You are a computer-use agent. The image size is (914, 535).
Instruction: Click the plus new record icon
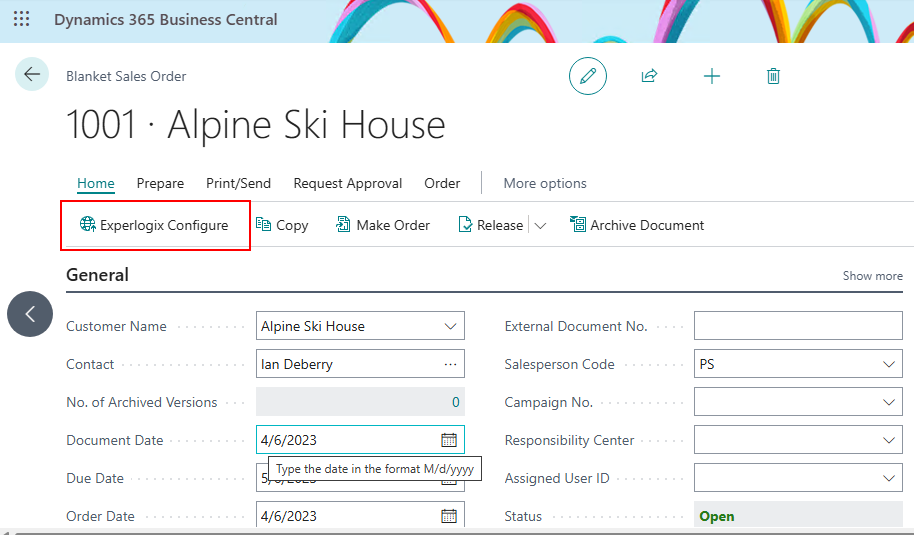click(712, 76)
